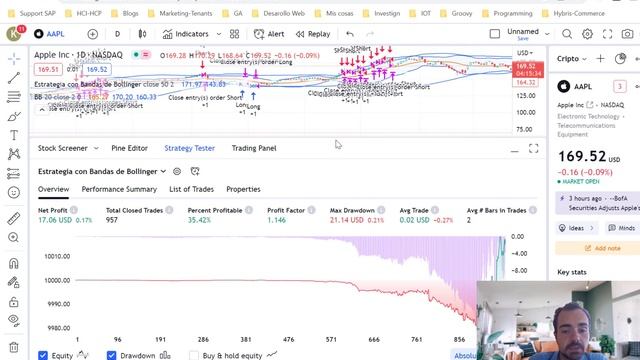Select the trend line drawing tool
640x360 pixels.
(x=14, y=78)
